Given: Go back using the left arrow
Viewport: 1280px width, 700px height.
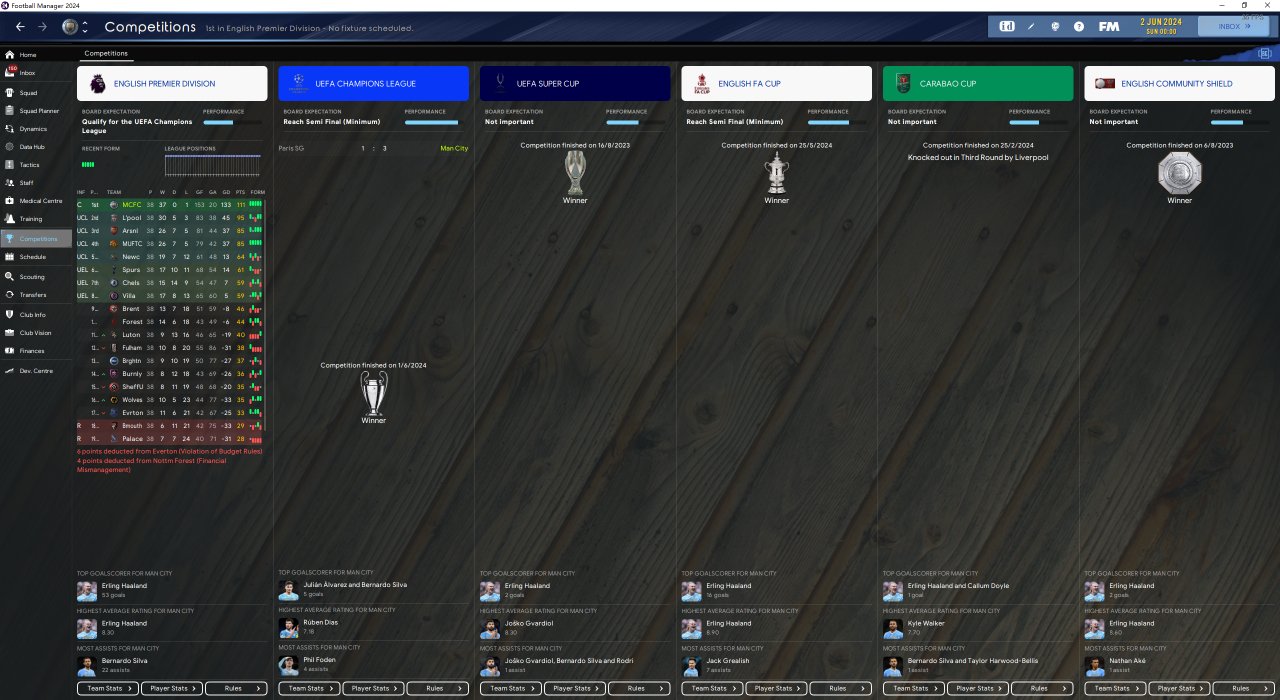Looking at the screenshot, I should pyautogui.click(x=20, y=27).
